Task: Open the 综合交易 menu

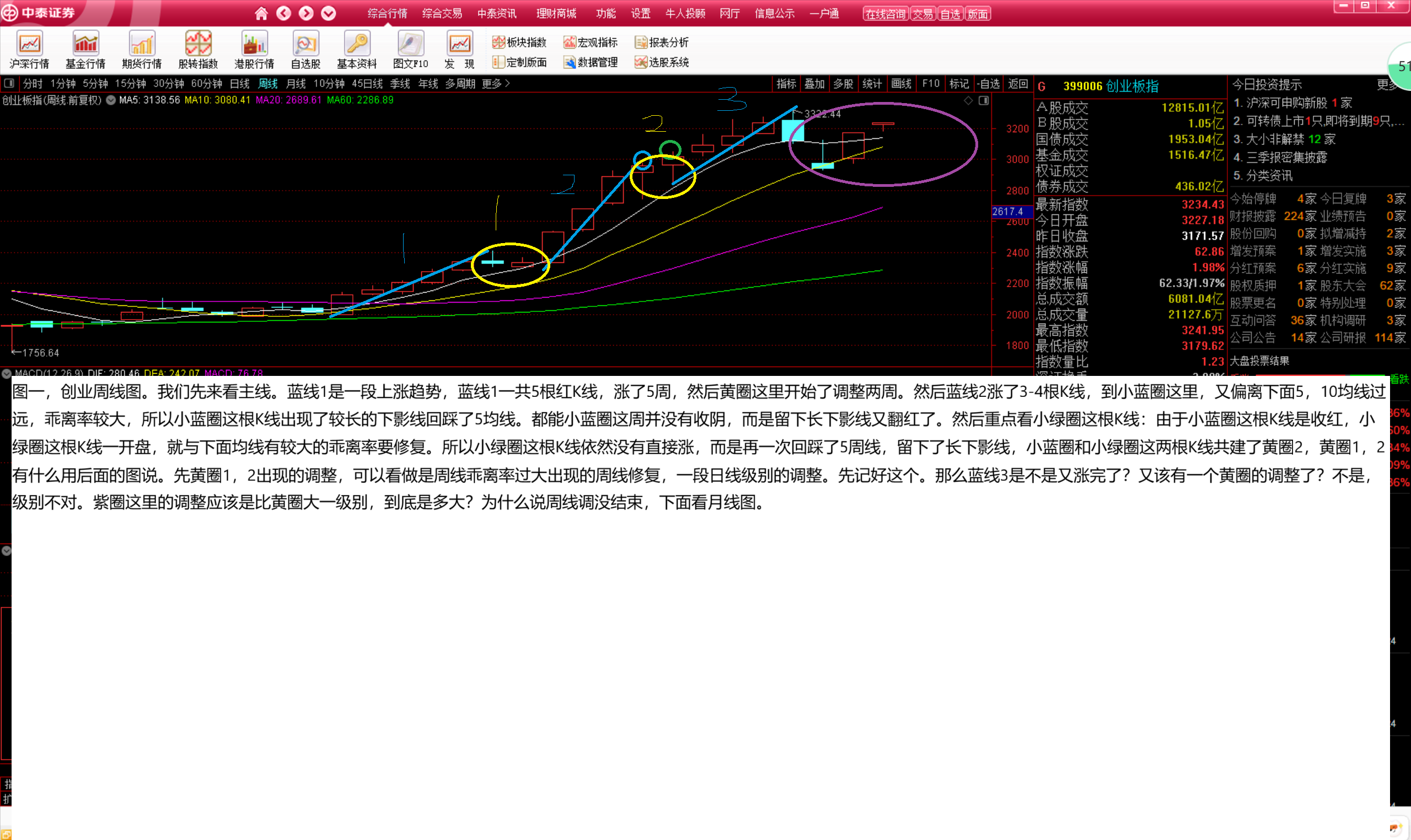Action: pyautogui.click(x=442, y=14)
